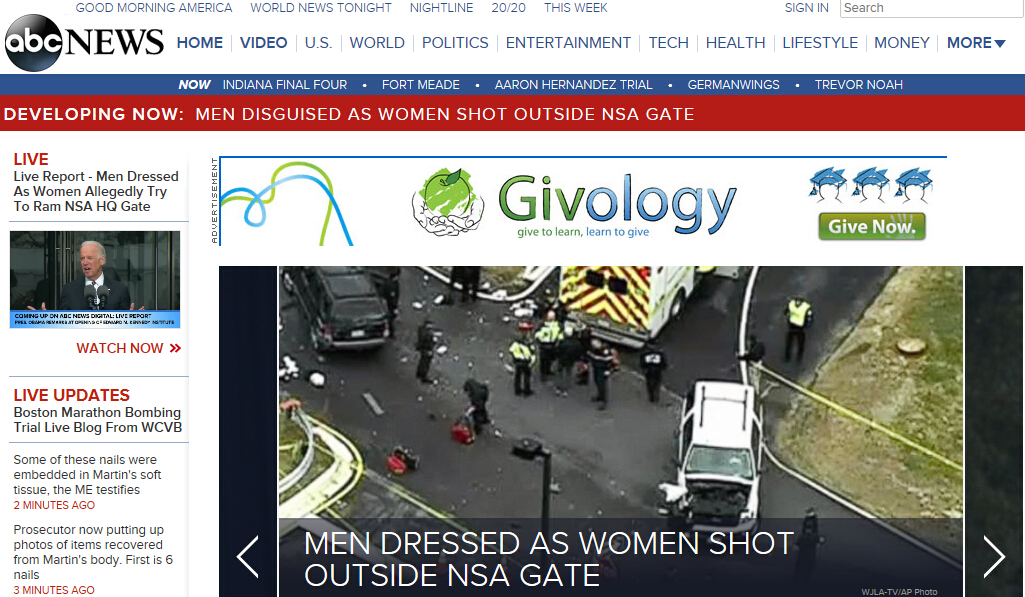Visit Good Morning America show link

click(x=154, y=8)
